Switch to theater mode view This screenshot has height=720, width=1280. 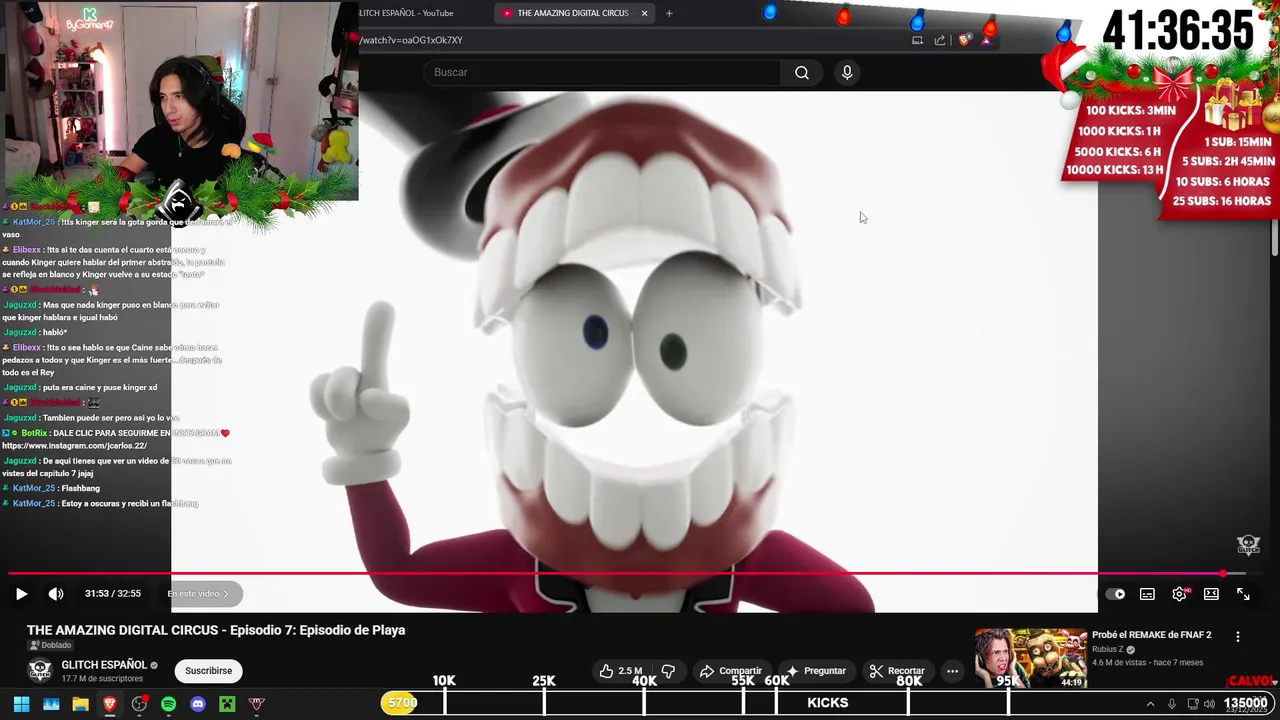click(x=1211, y=594)
